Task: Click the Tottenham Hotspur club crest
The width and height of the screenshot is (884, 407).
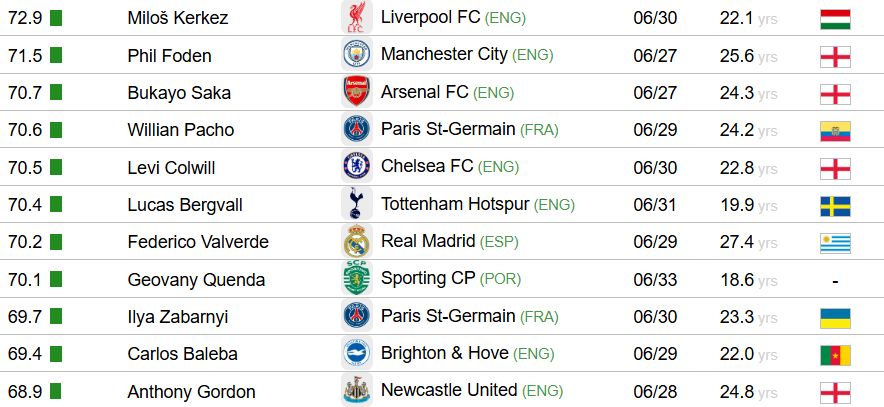Action: point(356,204)
